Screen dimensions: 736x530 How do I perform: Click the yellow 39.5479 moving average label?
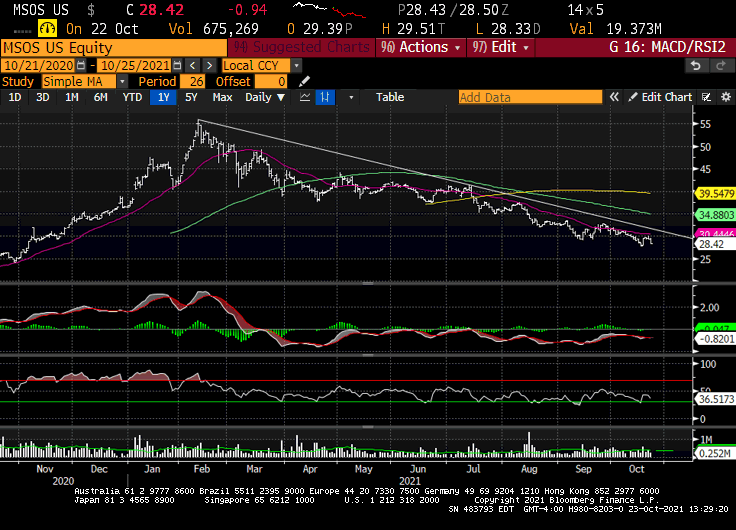click(716, 193)
